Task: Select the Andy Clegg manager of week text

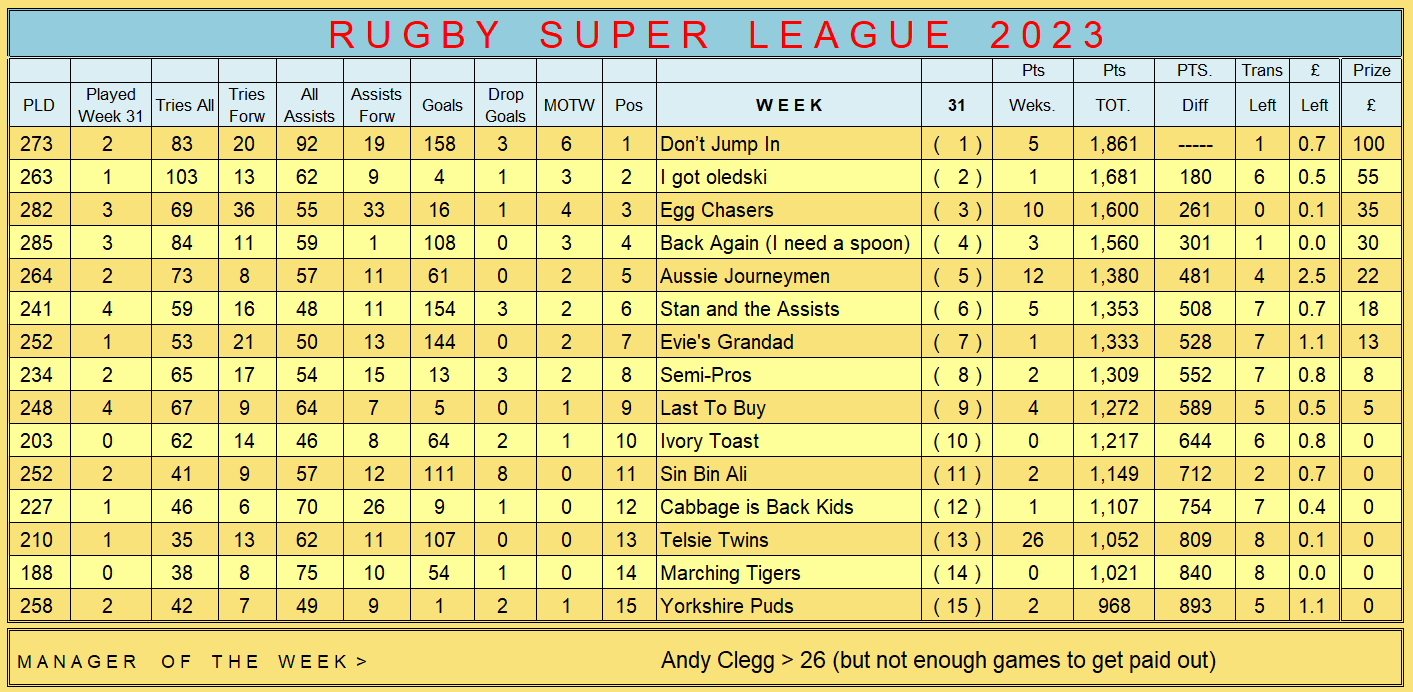Action: 938,661
